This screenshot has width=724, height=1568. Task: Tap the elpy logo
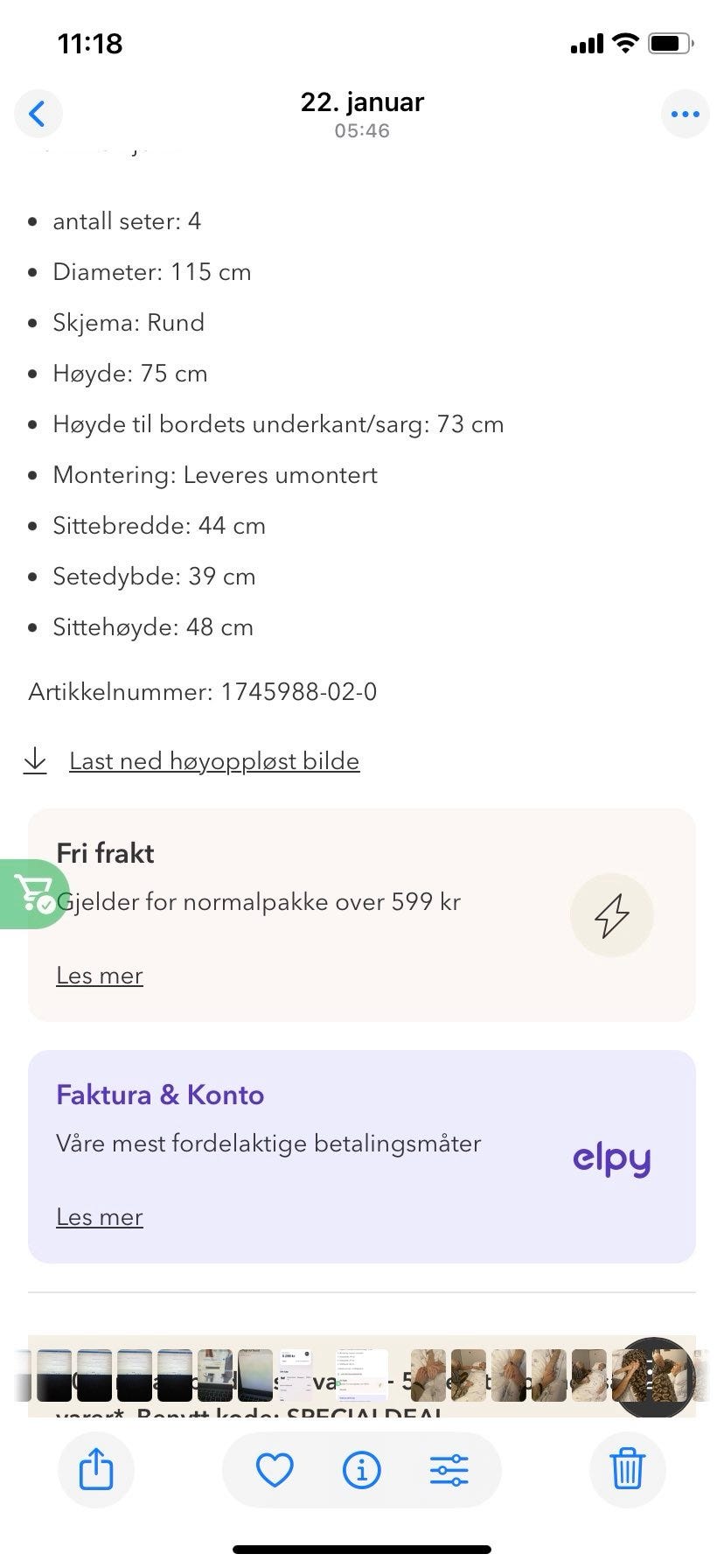611,1158
